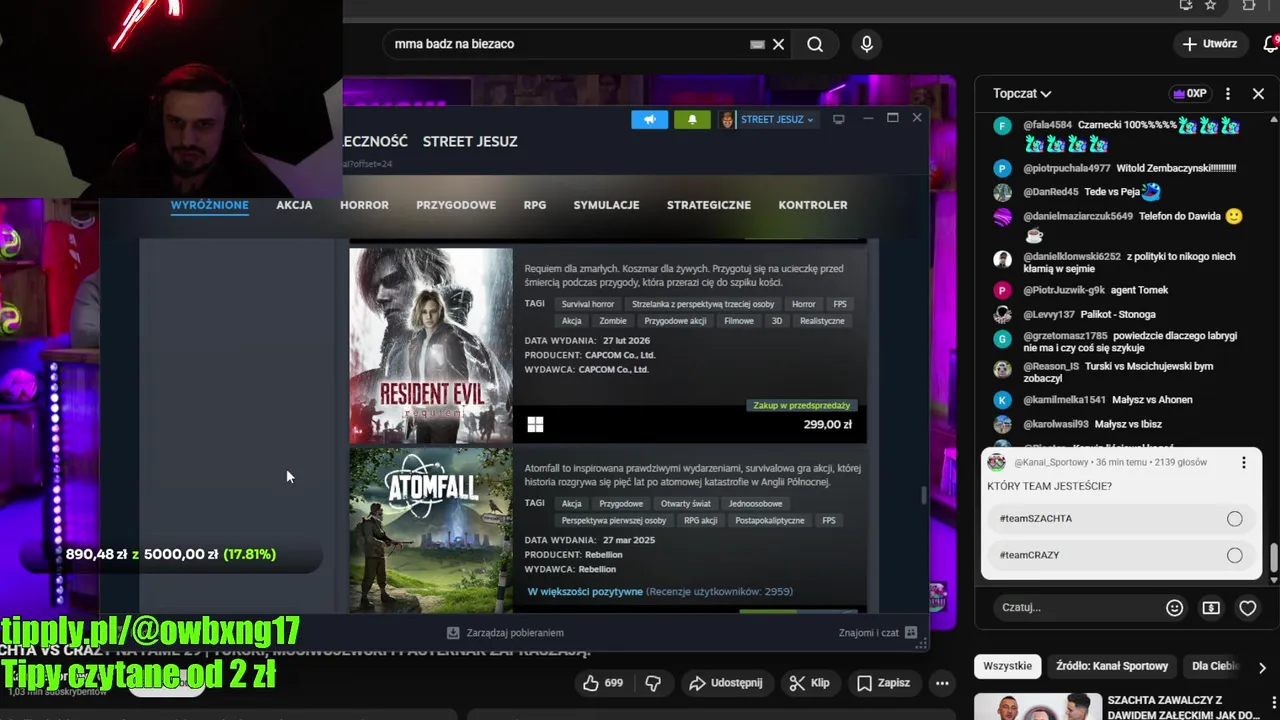Click Steam user avatar picture

(x=727, y=119)
